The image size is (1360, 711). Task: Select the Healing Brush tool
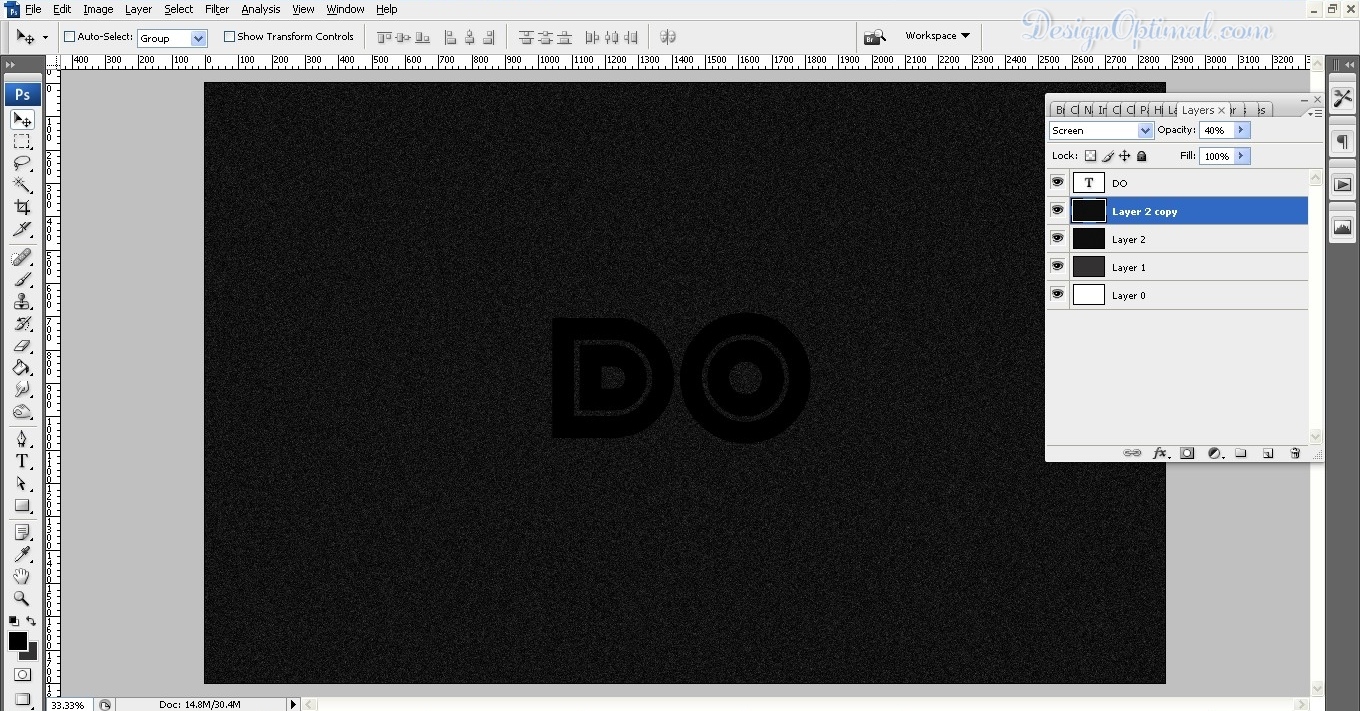tap(22, 258)
